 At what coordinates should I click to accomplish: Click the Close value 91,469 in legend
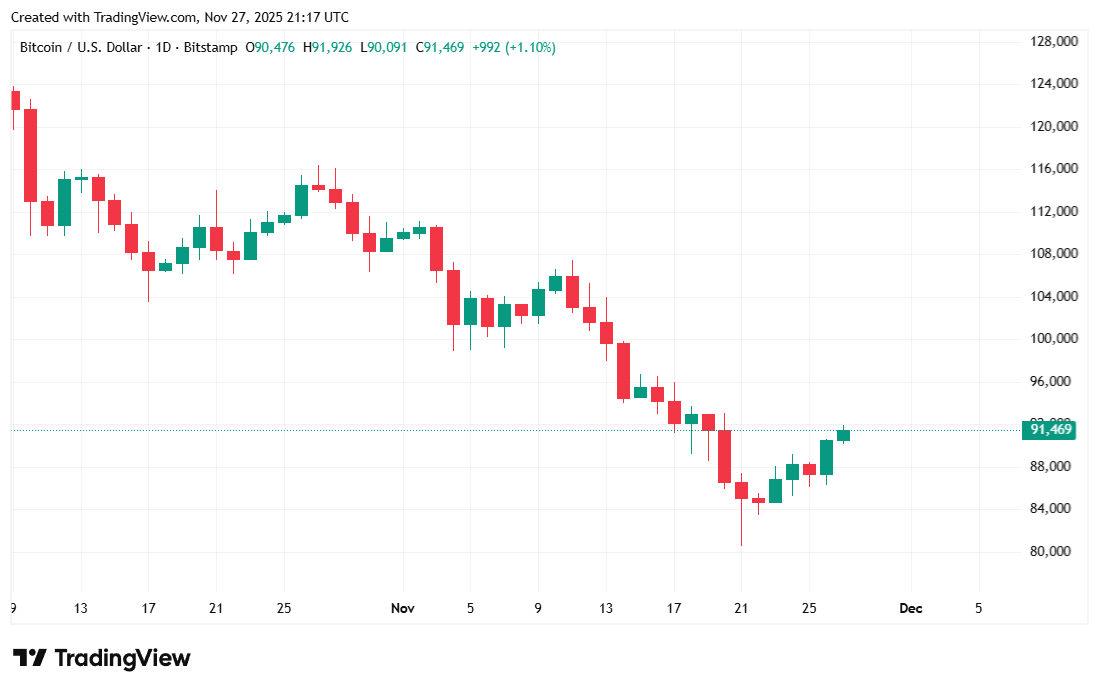pyautogui.click(x=444, y=47)
